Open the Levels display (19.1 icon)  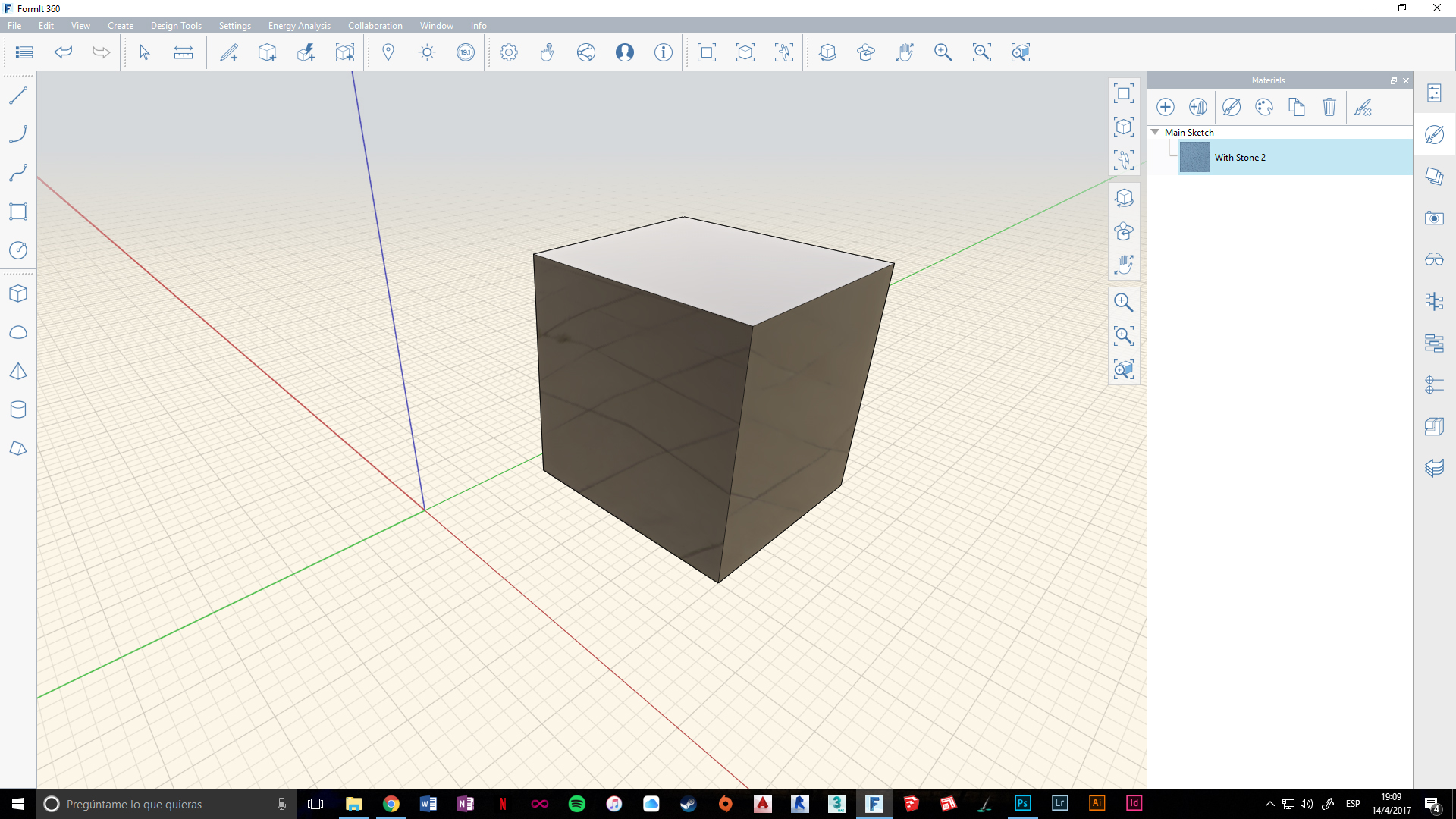point(466,52)
